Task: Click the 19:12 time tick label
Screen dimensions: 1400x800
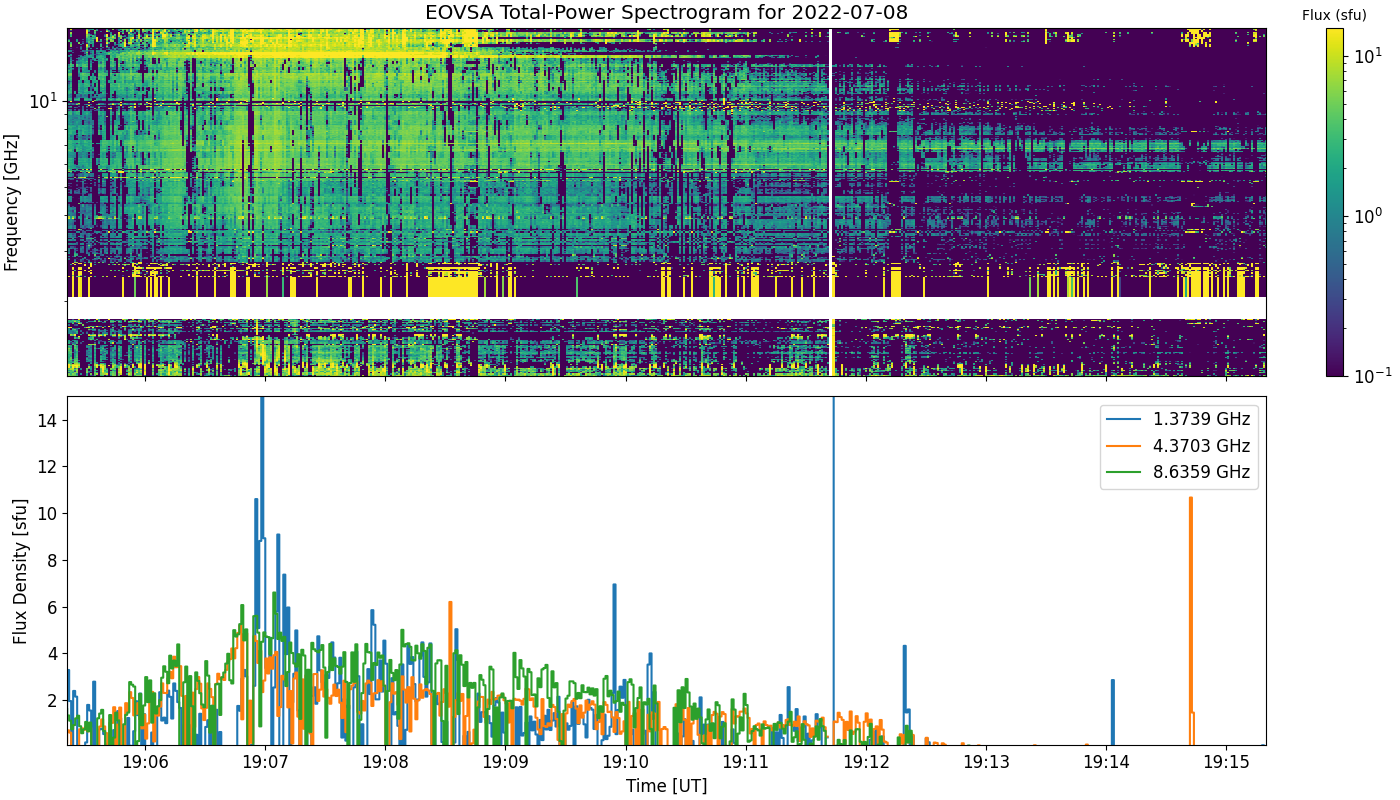Action: pyautogui.click(x=866, y=761)
